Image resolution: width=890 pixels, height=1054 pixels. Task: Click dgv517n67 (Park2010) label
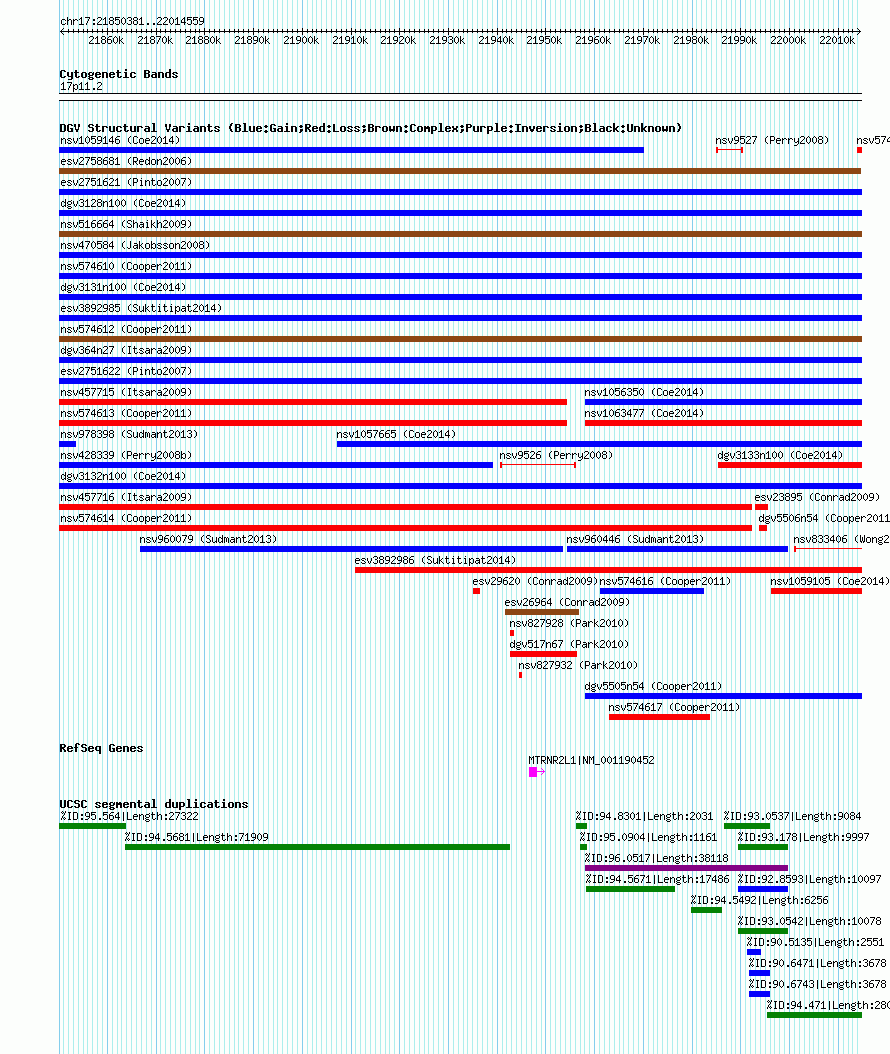pos(569,644)
